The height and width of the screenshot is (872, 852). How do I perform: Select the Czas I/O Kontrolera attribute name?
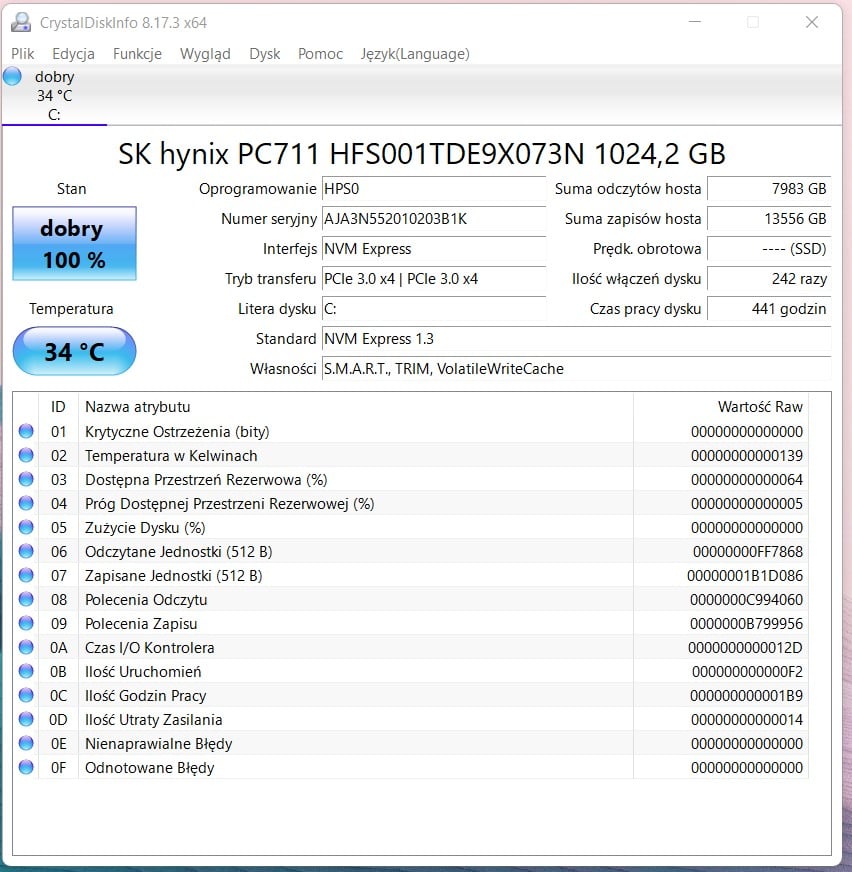coord(149,647)
